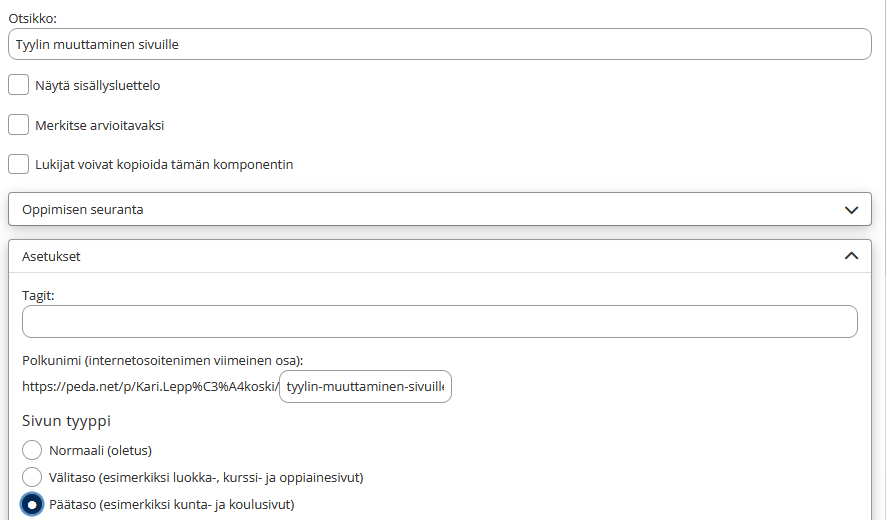This screenshot has height=520, width=886.
Task: Enable the Näytä sisällysluettelo checkbox
Action: [x=18, y=85]
